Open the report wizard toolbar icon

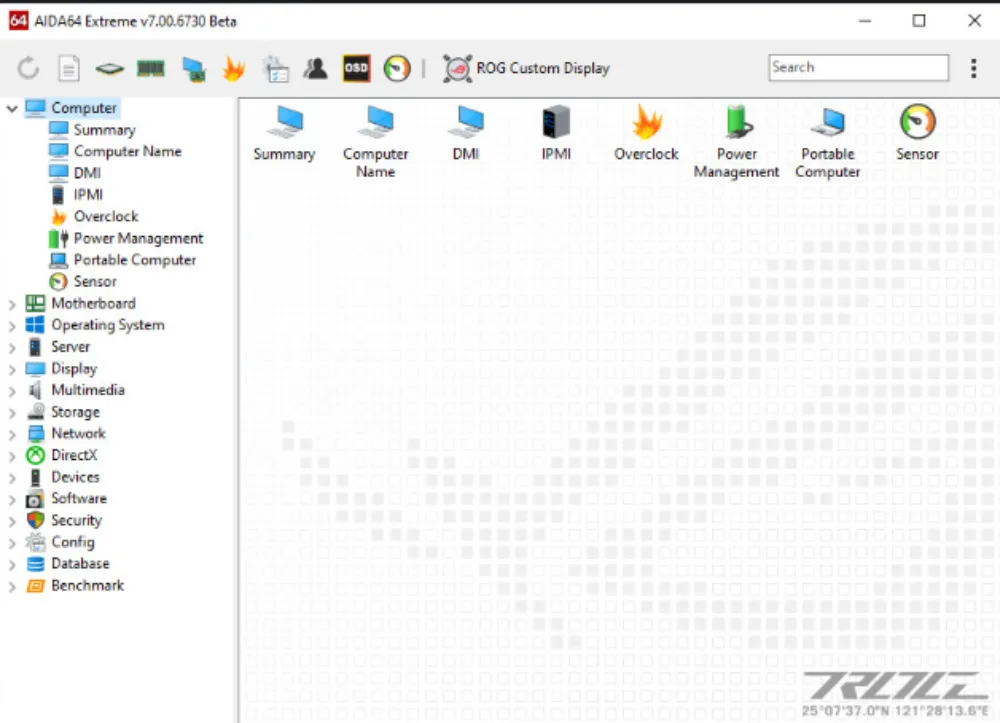(x=276, y=69)
